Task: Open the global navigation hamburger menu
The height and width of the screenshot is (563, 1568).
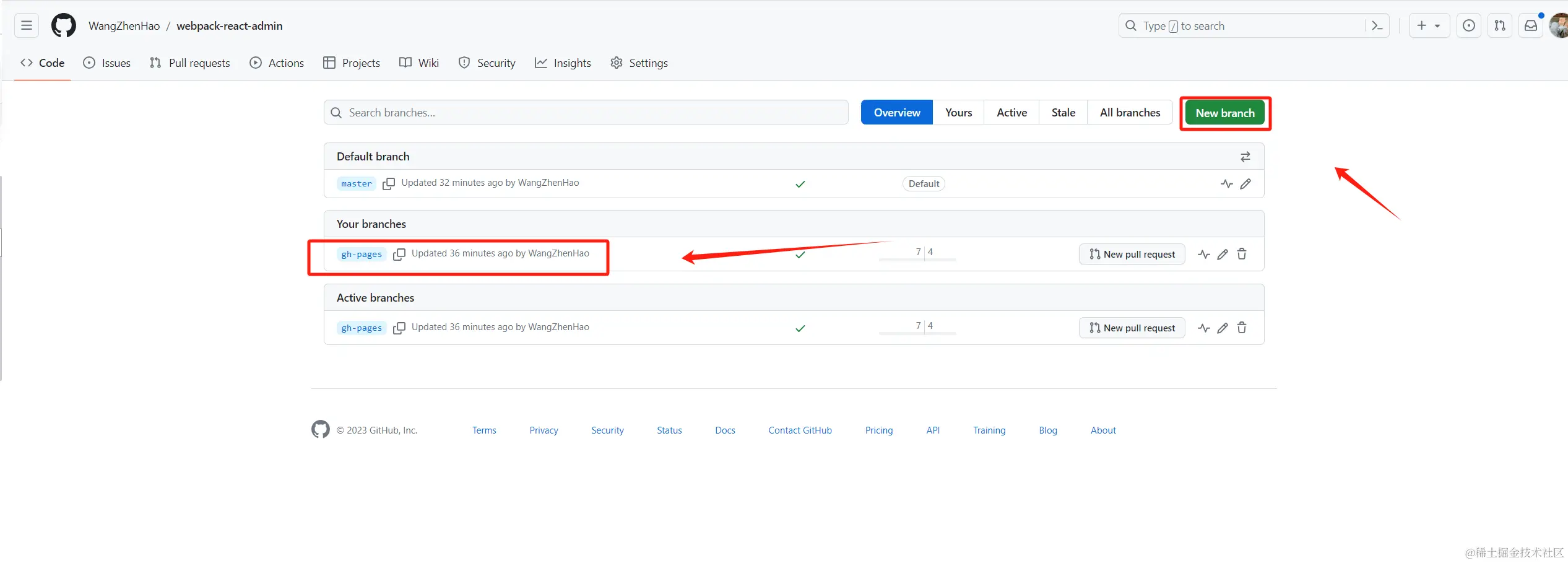Action: pos(27,25)
